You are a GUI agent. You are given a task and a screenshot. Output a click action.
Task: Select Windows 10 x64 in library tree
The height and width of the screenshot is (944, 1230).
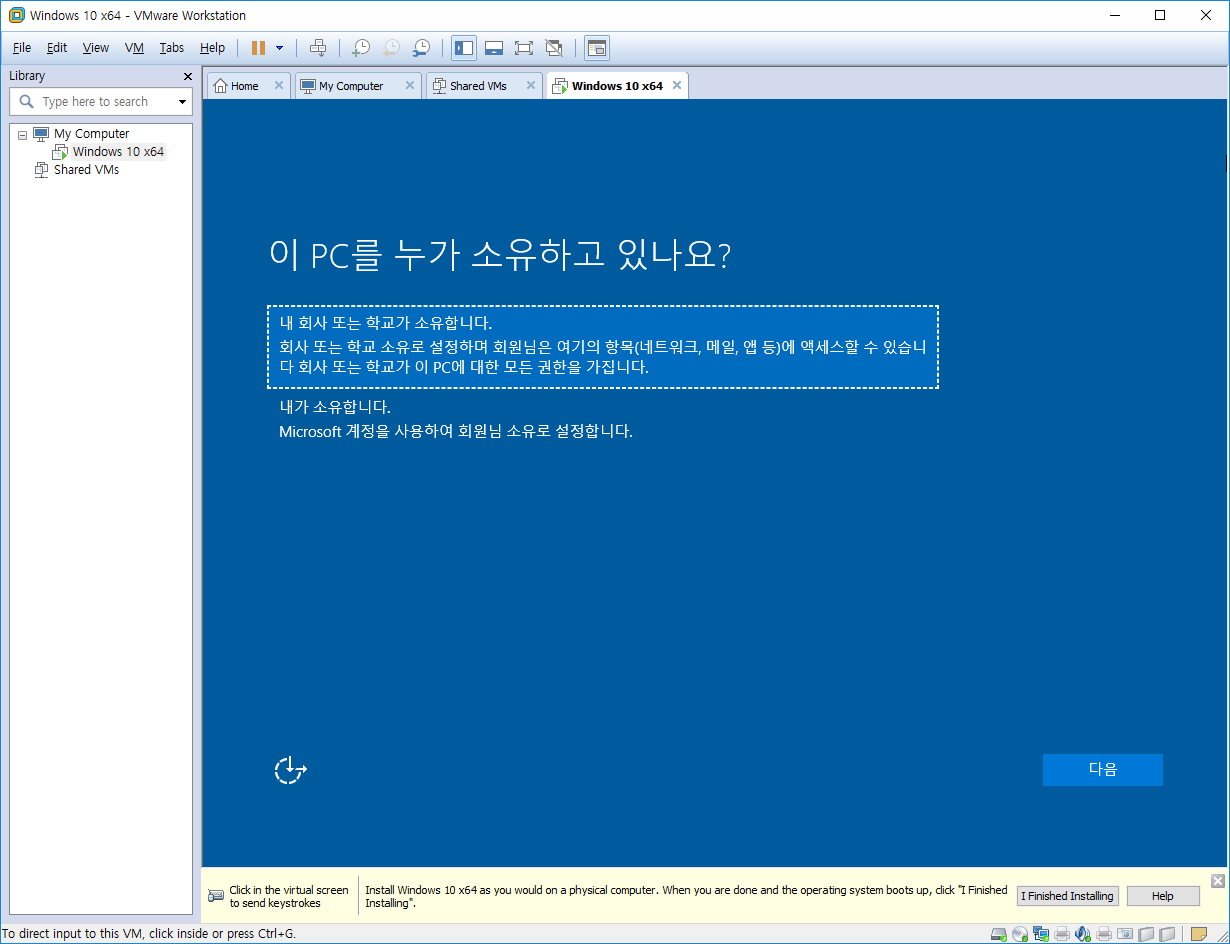click(118, 152)
